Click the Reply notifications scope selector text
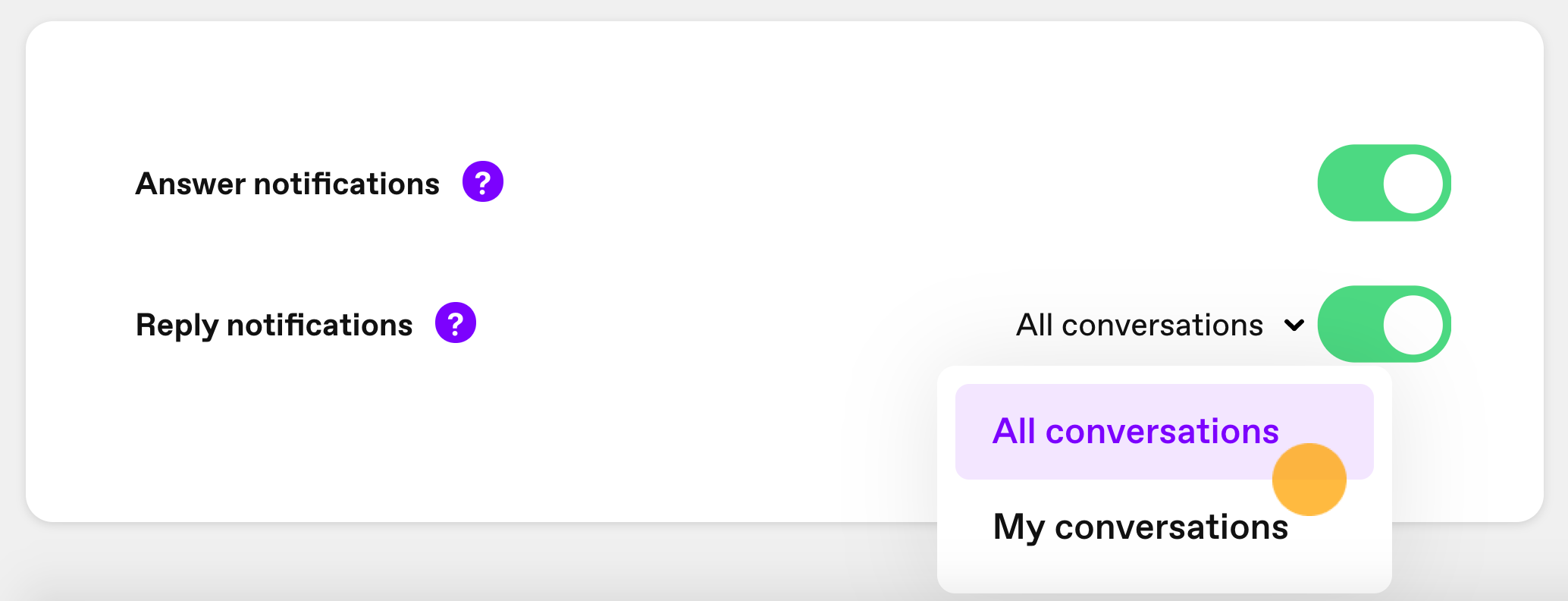1568x601 pixels. [x=1140, y=326]
